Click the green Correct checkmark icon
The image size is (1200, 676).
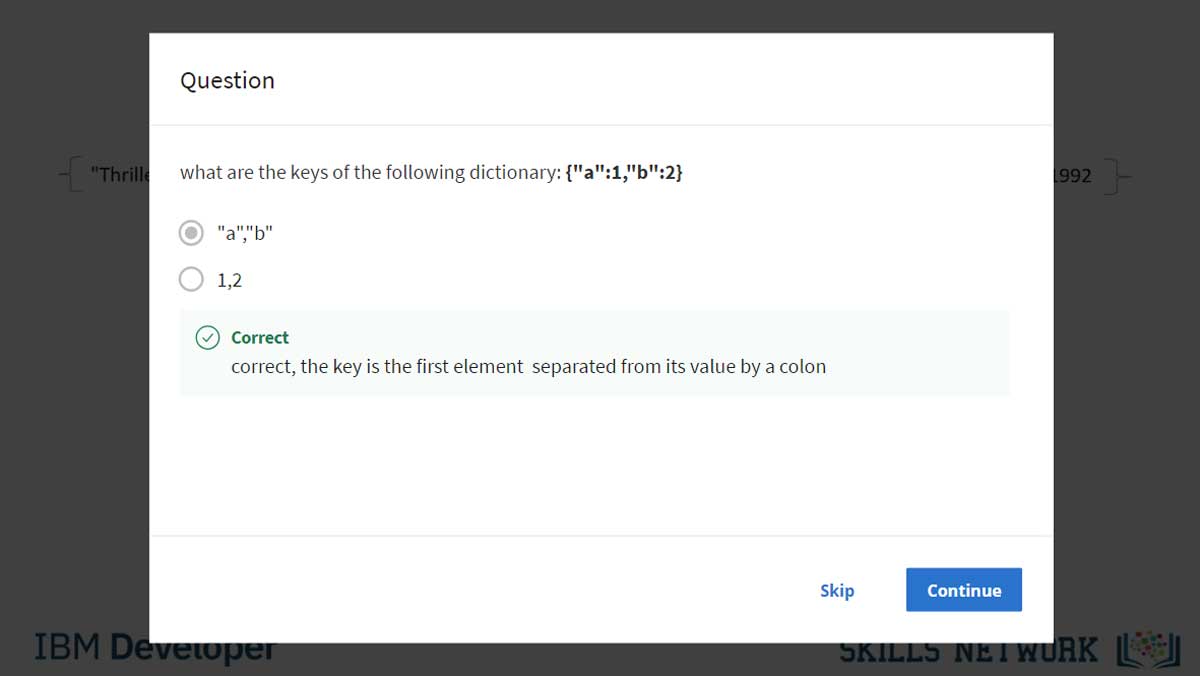click(207, 338)
